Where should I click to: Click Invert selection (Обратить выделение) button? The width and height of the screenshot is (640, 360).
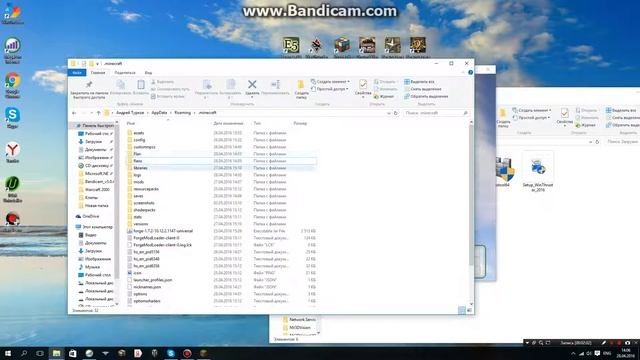click(x=426, y=96)
